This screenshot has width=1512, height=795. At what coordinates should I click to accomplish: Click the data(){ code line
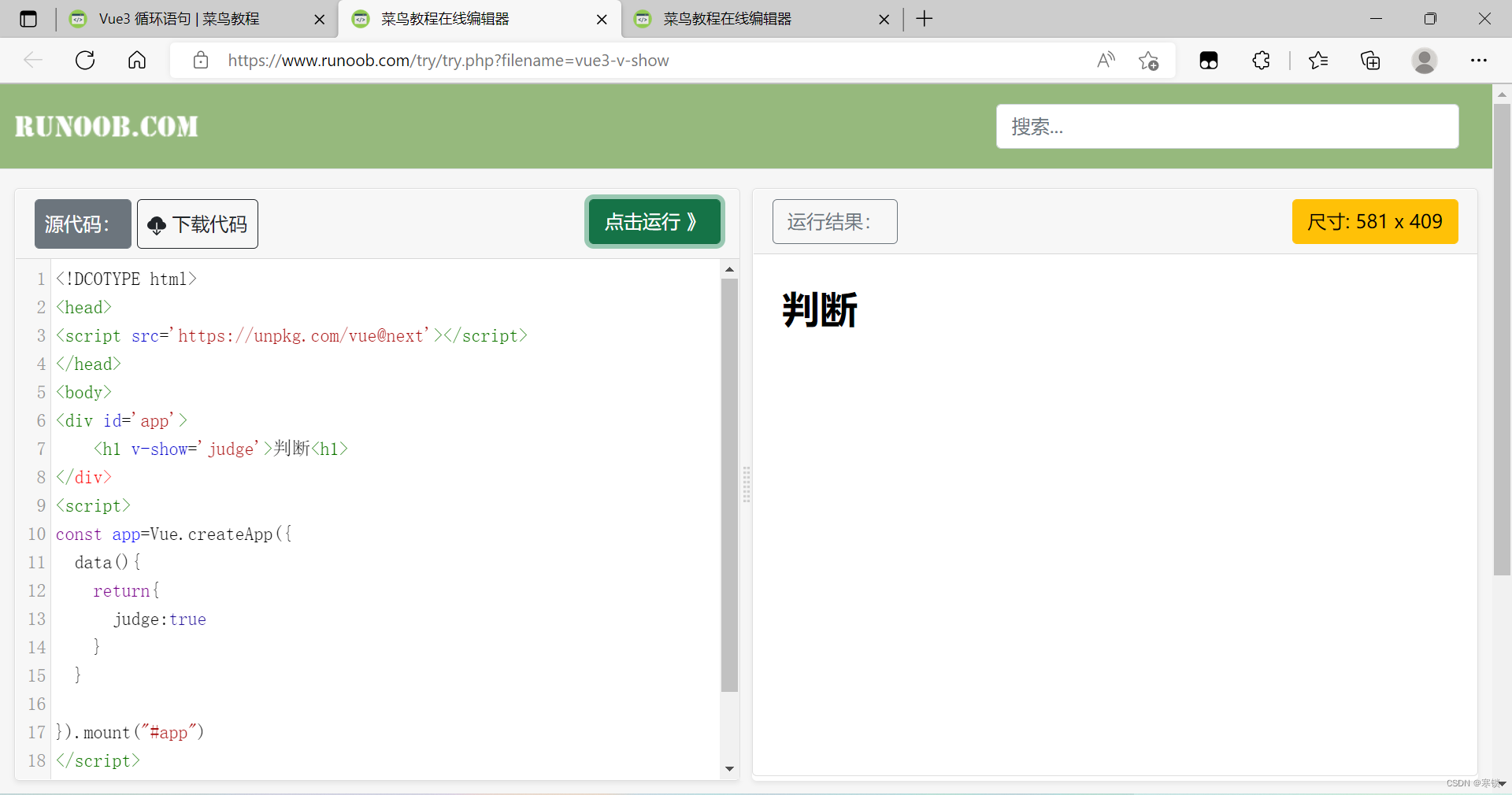click(x=108, y=563)
